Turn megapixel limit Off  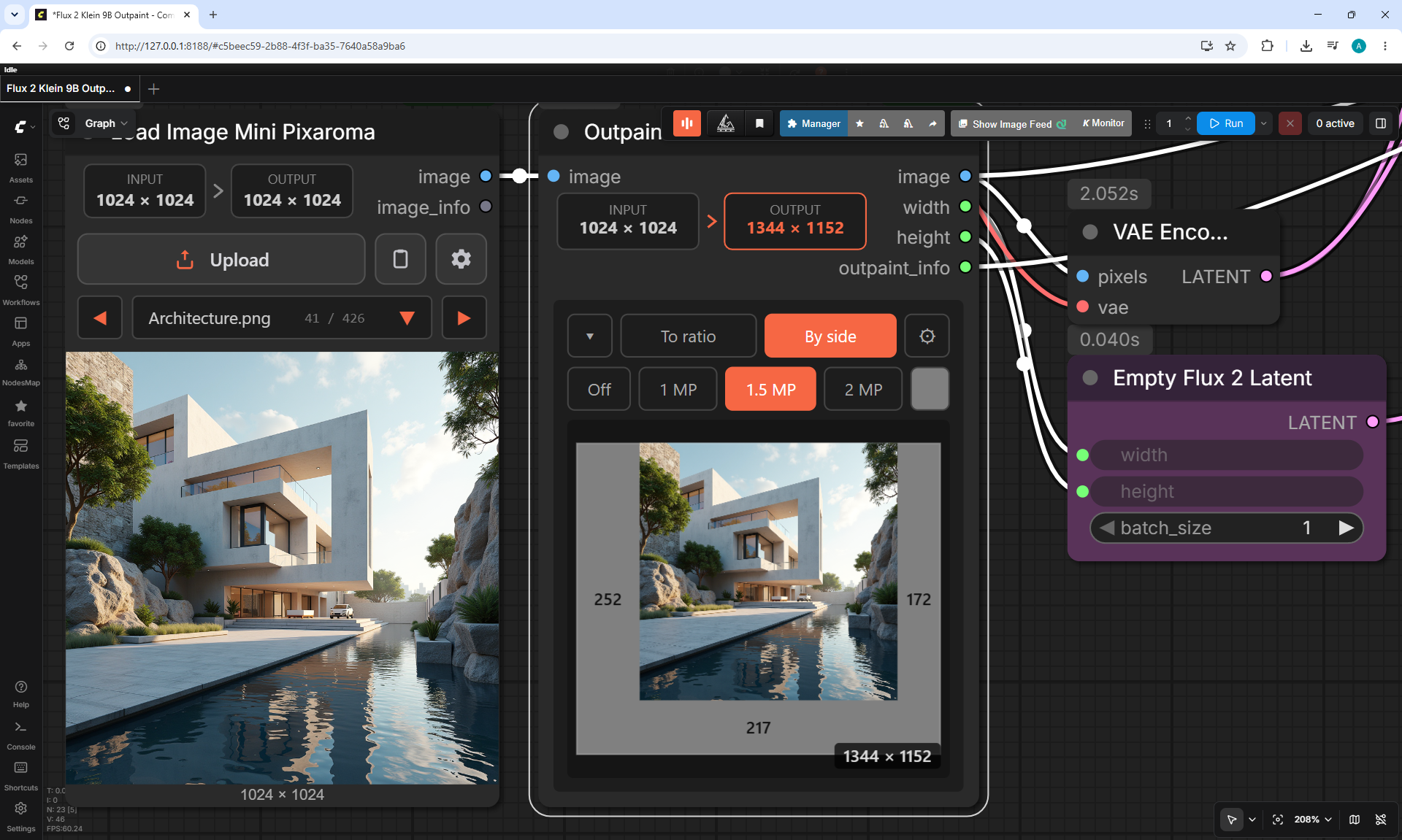(x=600, y=389)
